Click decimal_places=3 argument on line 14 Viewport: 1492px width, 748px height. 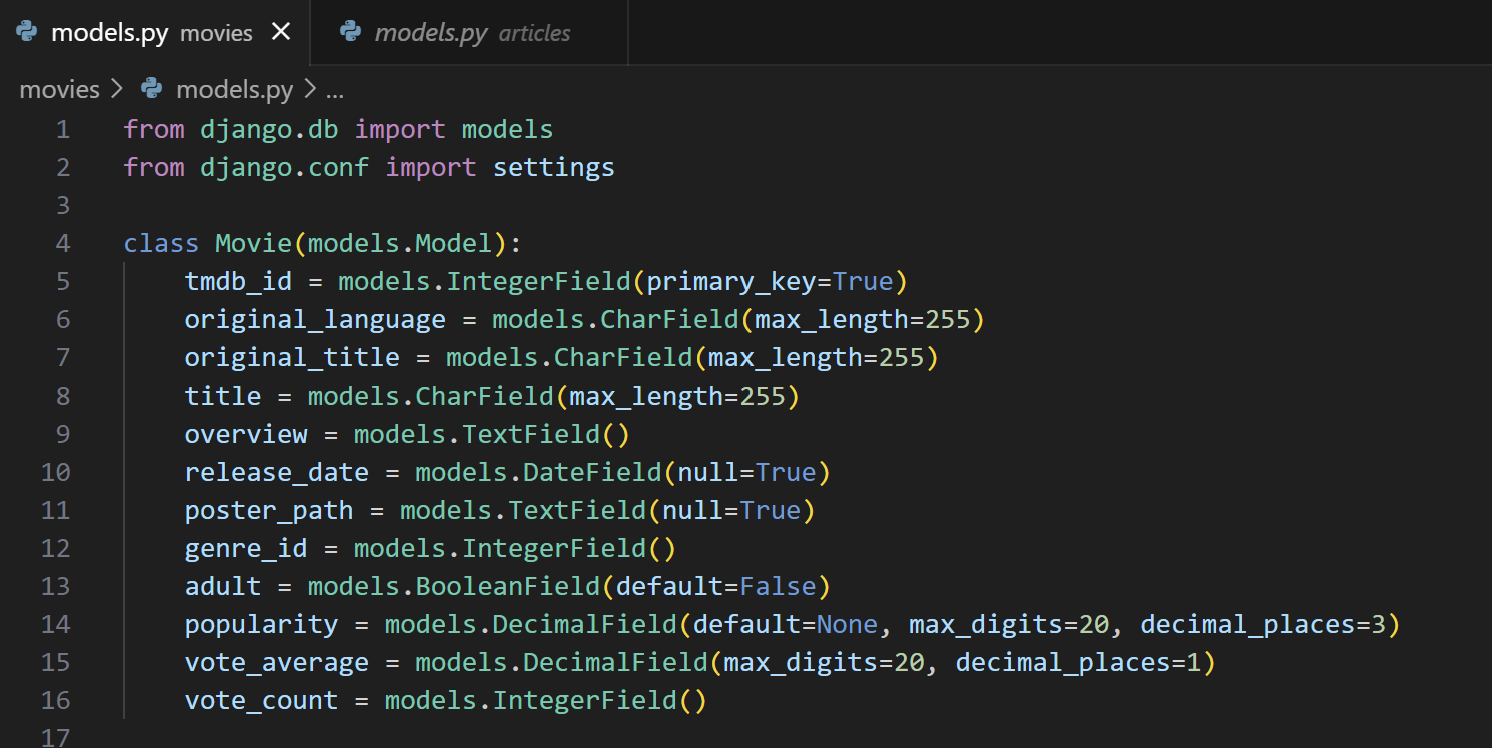point(1262,625)
